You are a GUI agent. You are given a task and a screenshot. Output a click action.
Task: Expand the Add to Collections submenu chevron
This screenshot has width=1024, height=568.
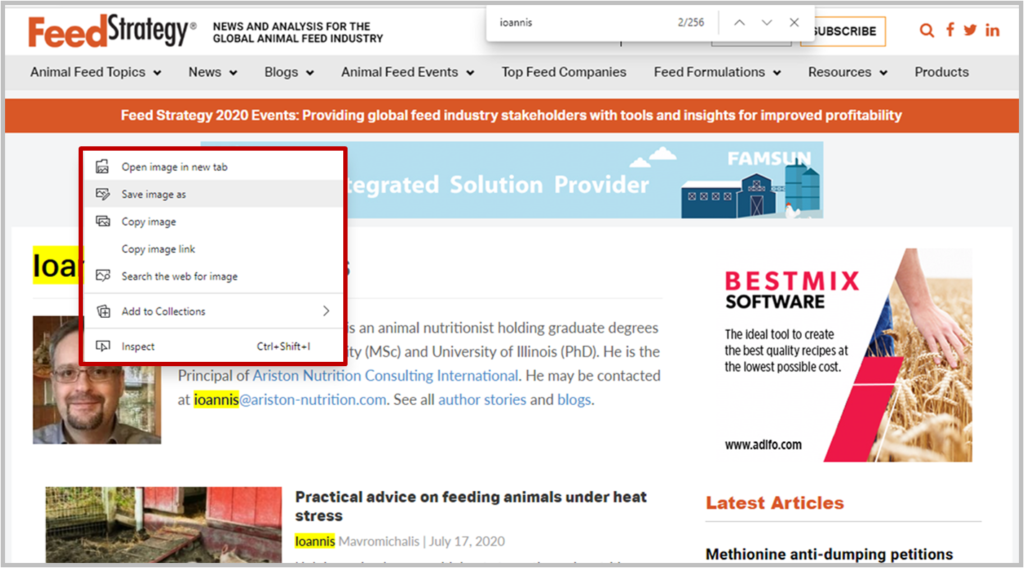coord(326,311)
